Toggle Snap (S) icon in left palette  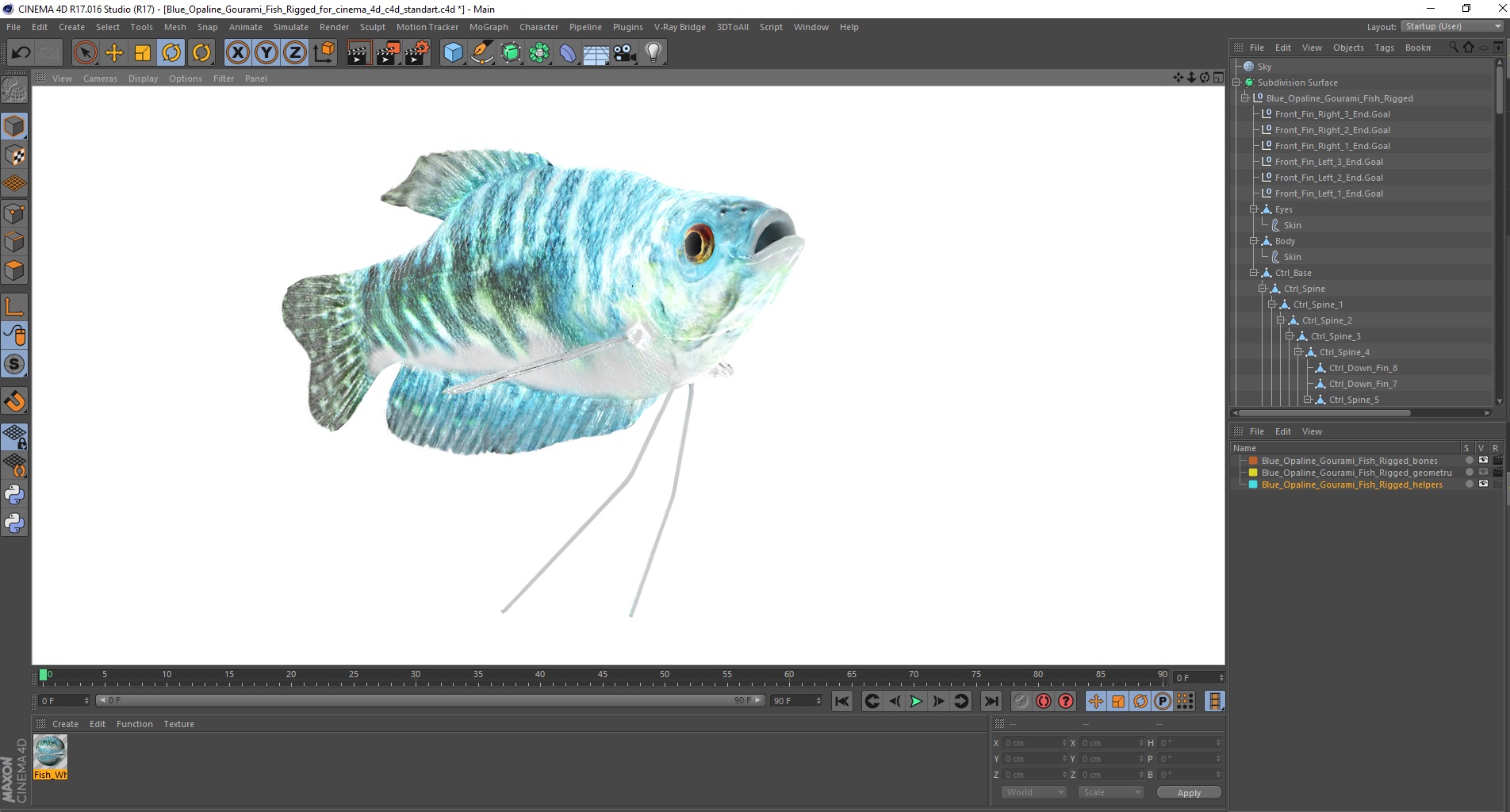point(14,364)
